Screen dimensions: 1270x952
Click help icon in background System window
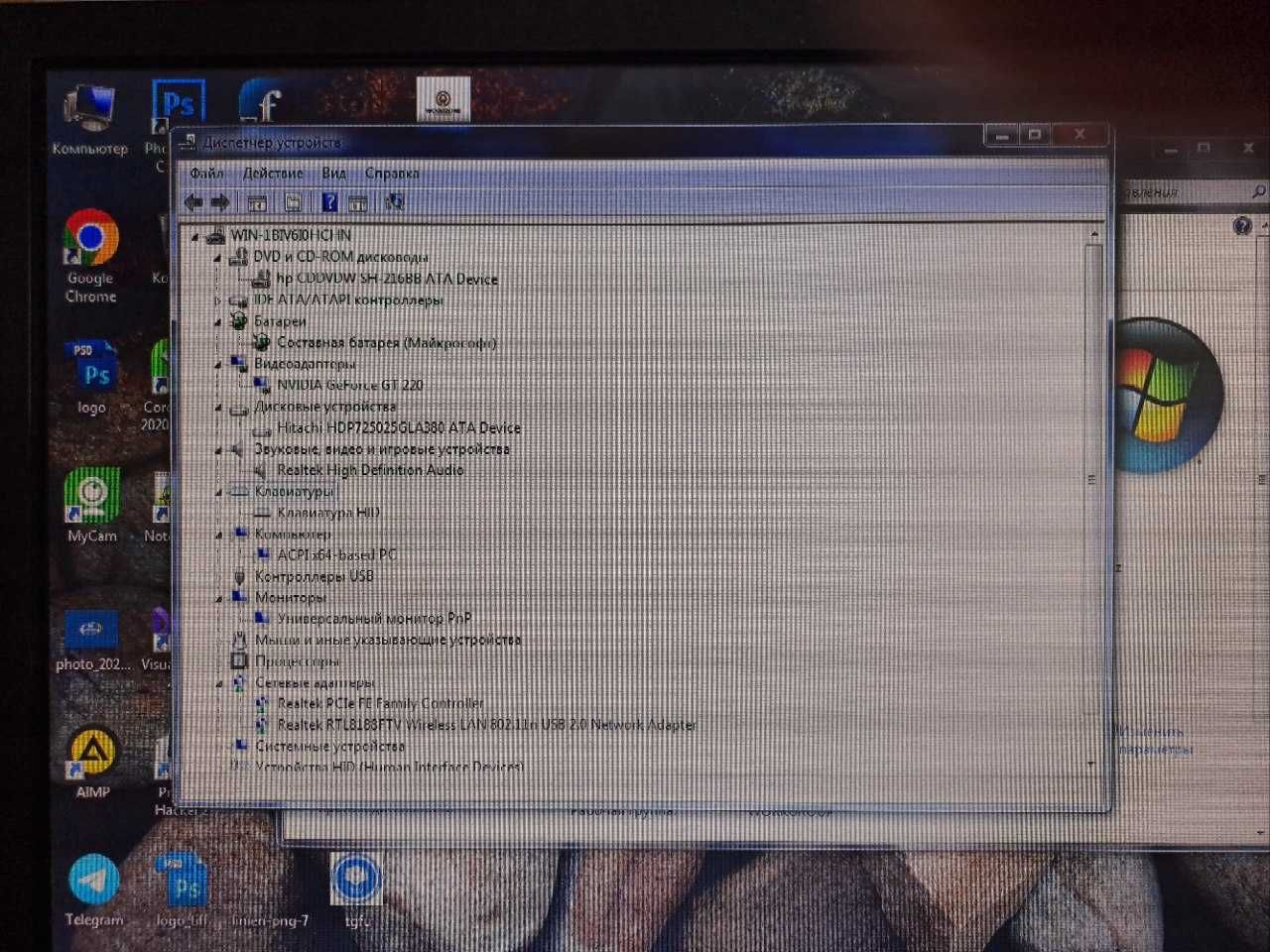(1241, 226)
